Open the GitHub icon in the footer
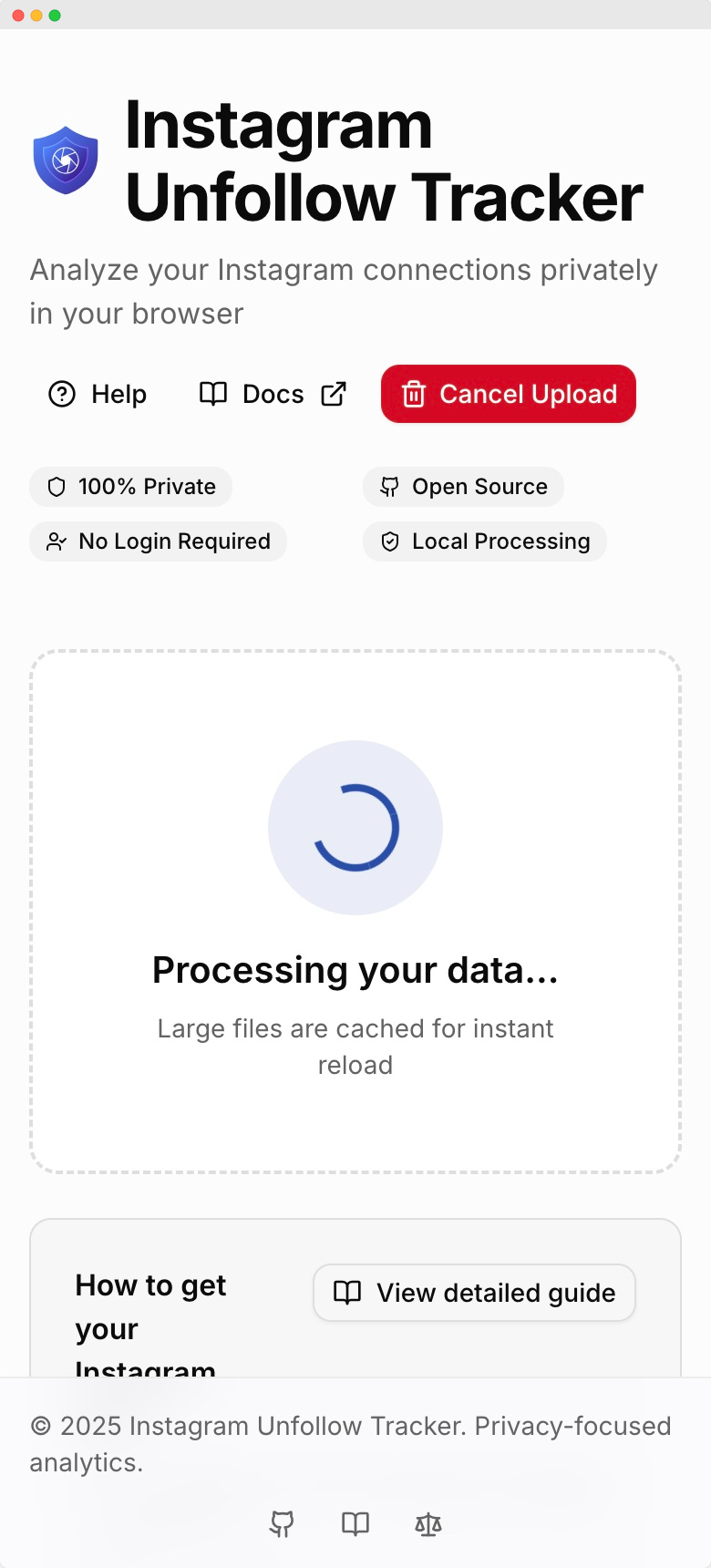This screenshot has height=1568, width=711. point(283,1523)
